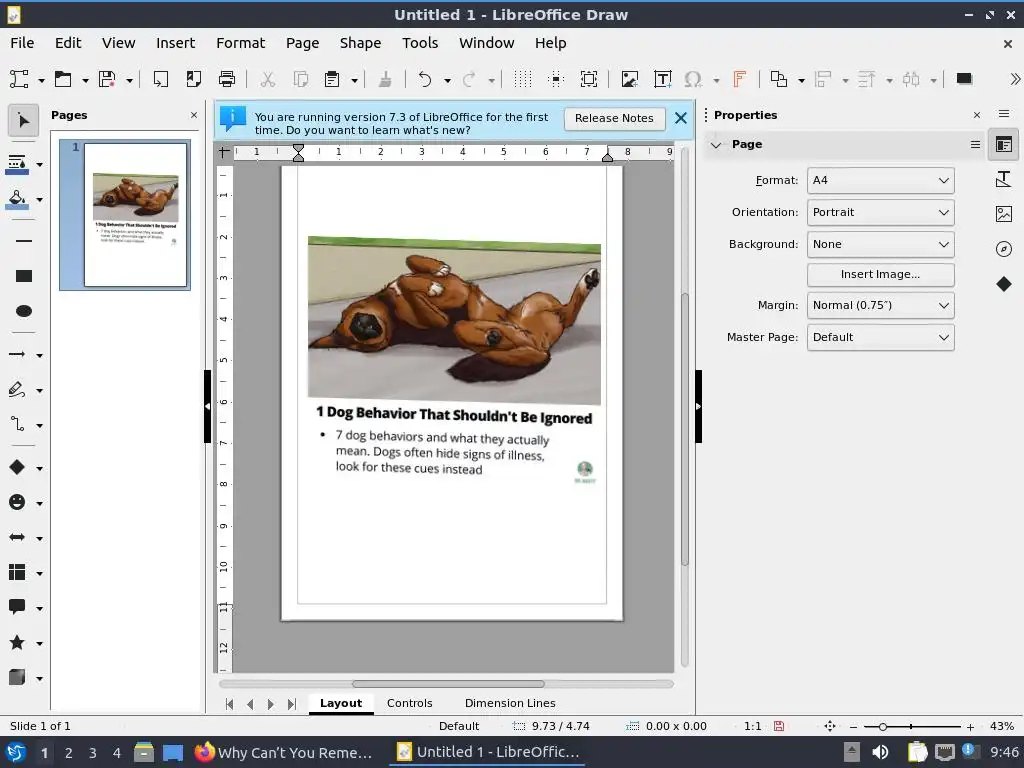The image size is (1024, 768).
Task: Open the Navigator sidebar panel
Action: point(1004,249)
